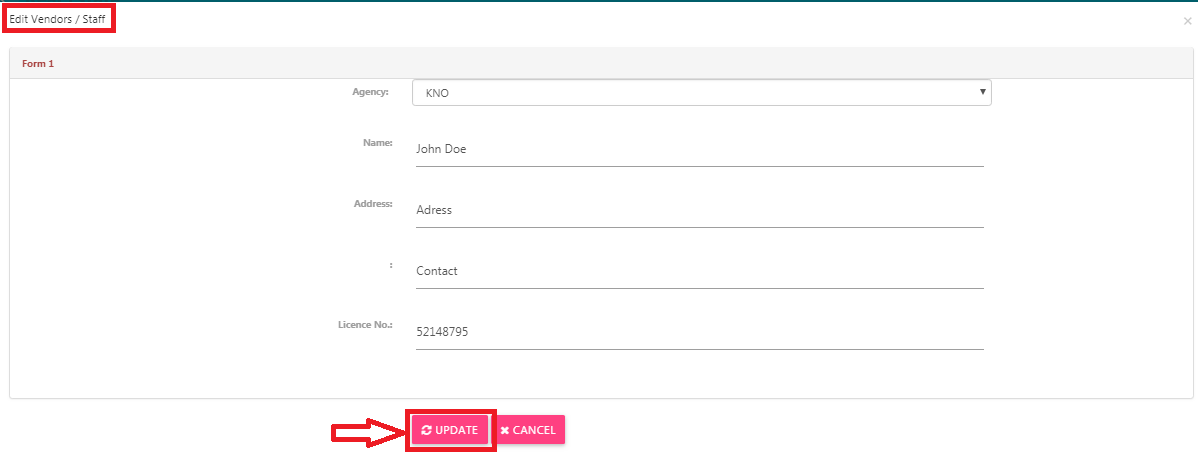
Task: Open the Agency dropdown showing KNO
Action: [x=701, y=92]
